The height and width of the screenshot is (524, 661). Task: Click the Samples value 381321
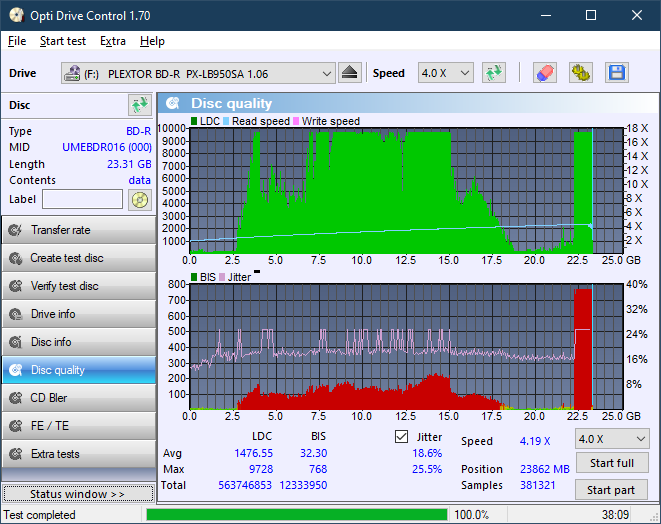(x=537, y=485)
